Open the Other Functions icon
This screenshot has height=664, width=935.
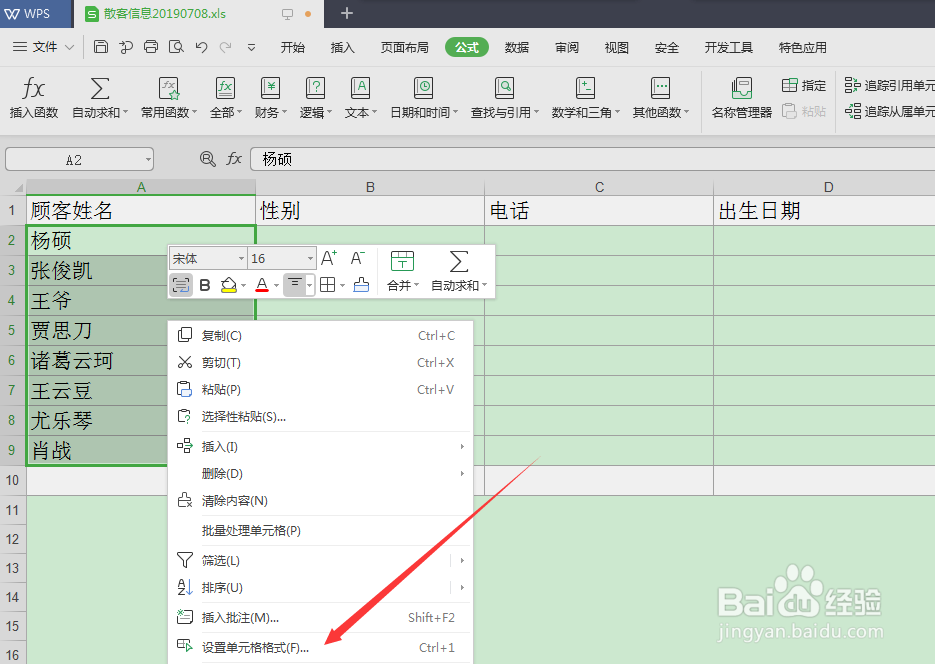pyautogui.click(x=661, y=89)
